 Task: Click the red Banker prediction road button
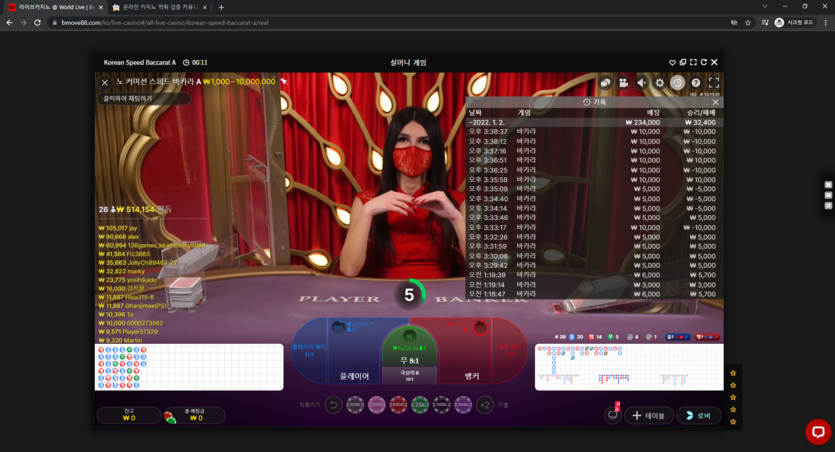click(707, 337)
